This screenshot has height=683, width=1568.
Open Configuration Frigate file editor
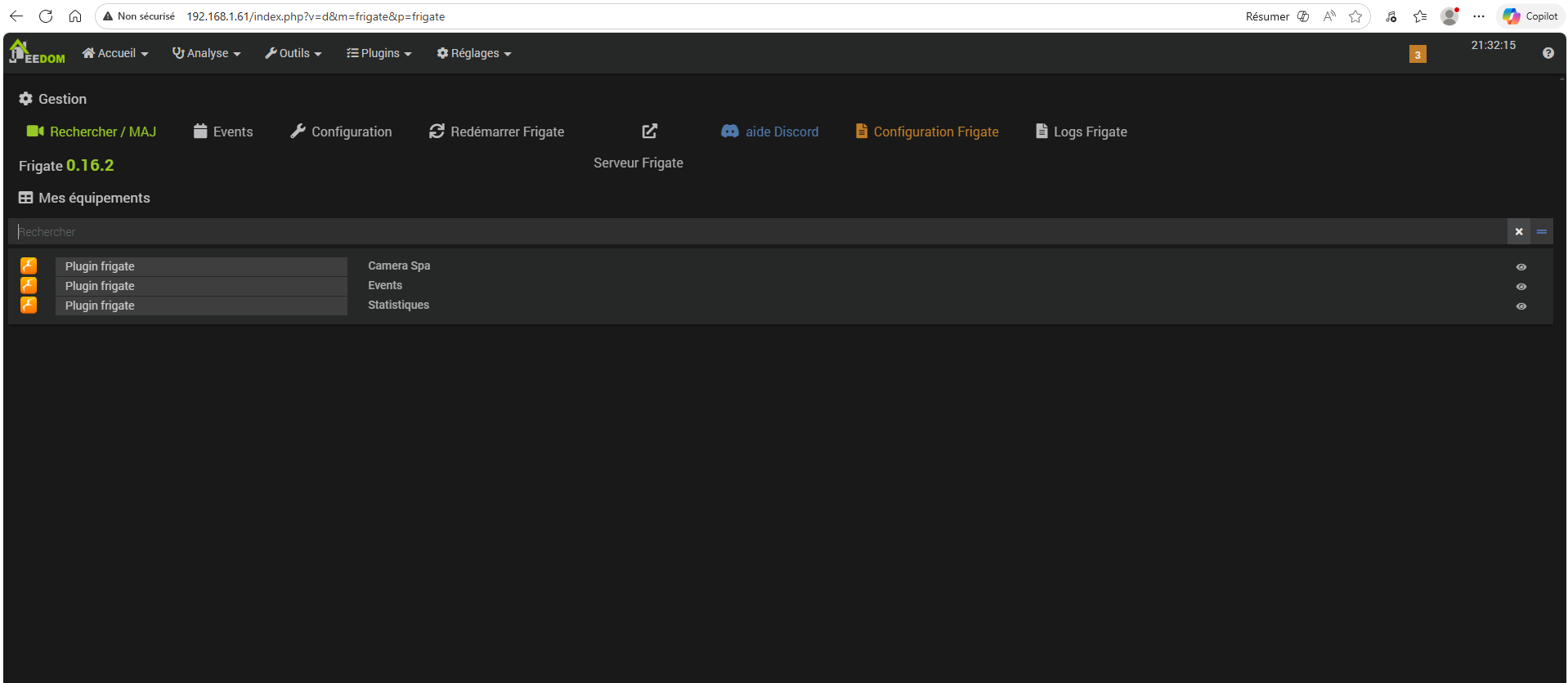coord(927,132)
